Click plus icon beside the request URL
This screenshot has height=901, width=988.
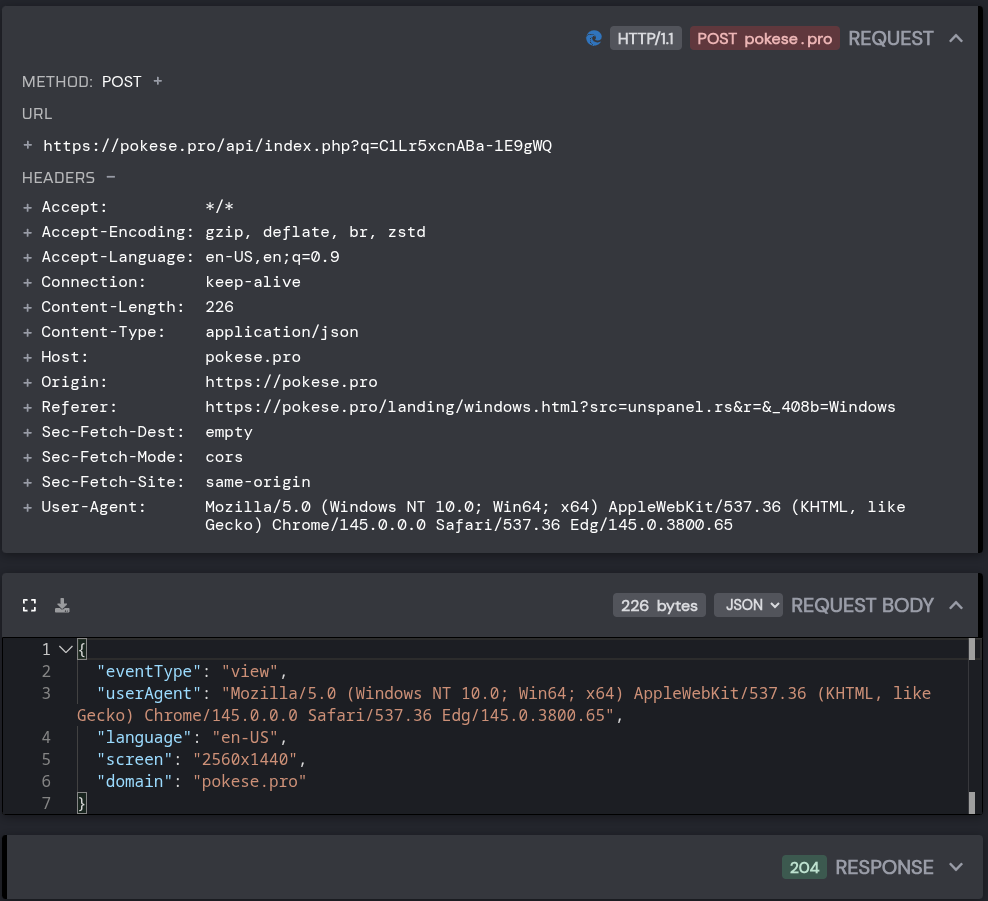28,145
